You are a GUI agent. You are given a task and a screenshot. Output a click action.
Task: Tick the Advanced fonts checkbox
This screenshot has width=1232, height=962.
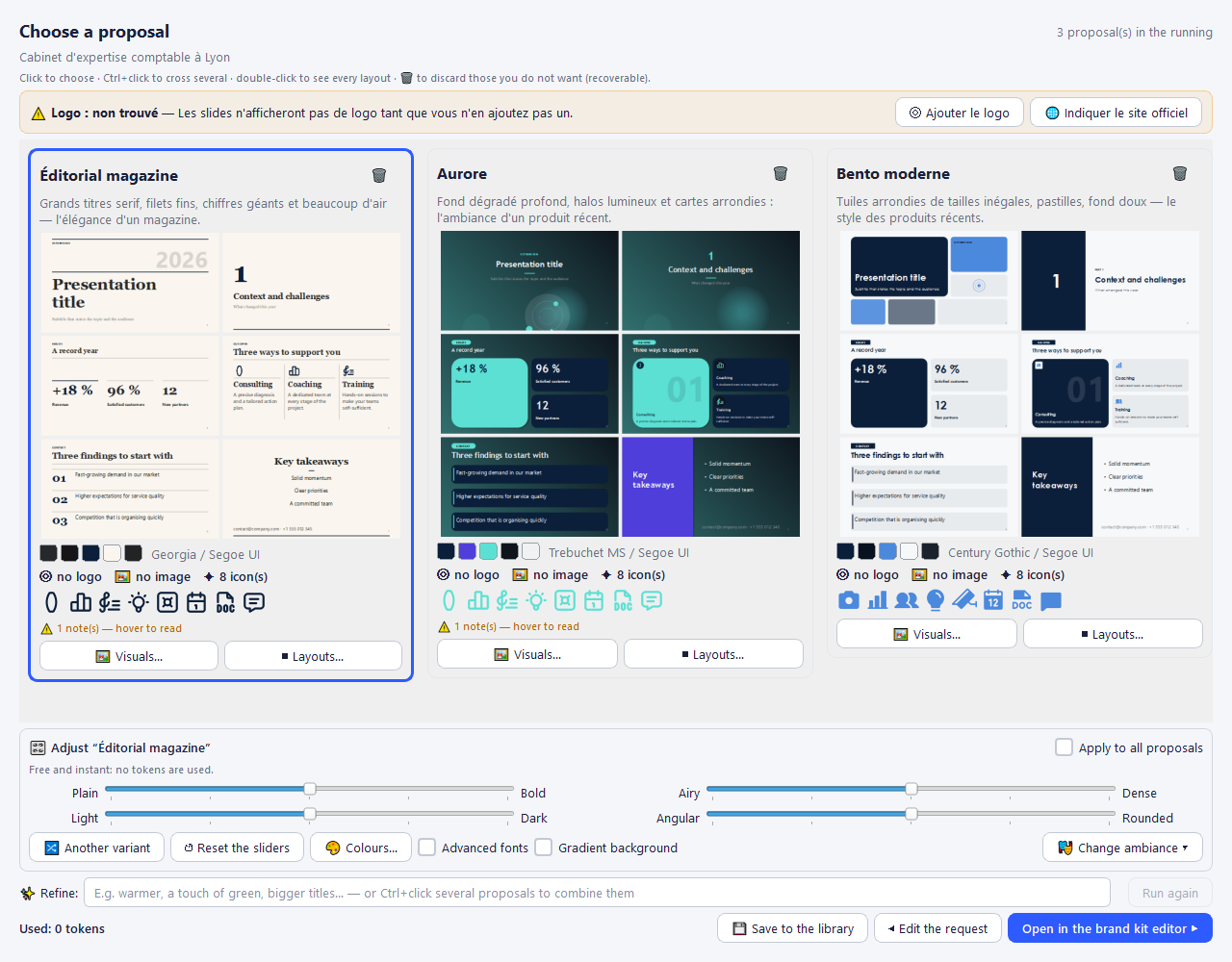(x=427, y=848)
